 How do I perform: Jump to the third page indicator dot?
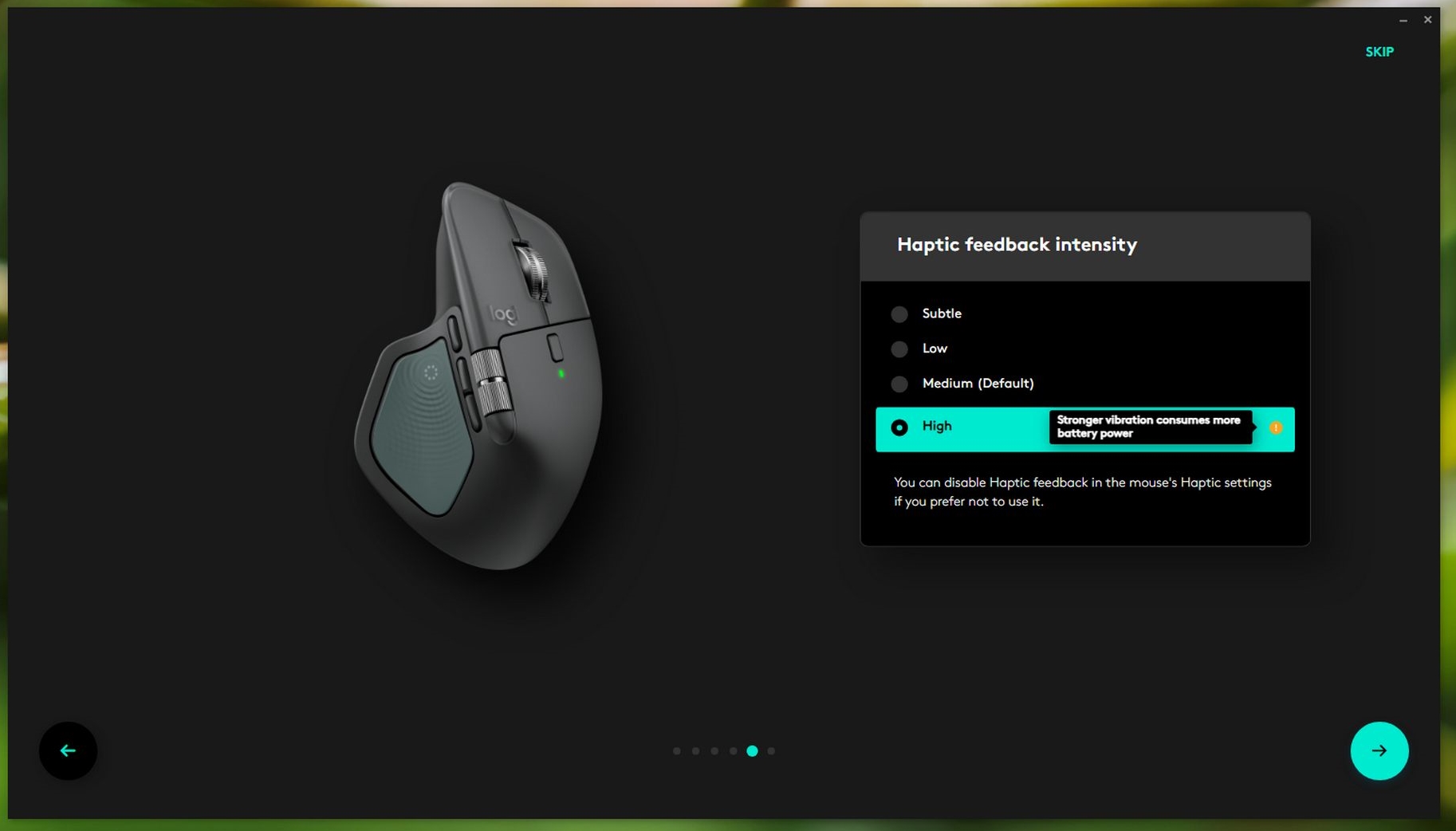tap(714, 750)
